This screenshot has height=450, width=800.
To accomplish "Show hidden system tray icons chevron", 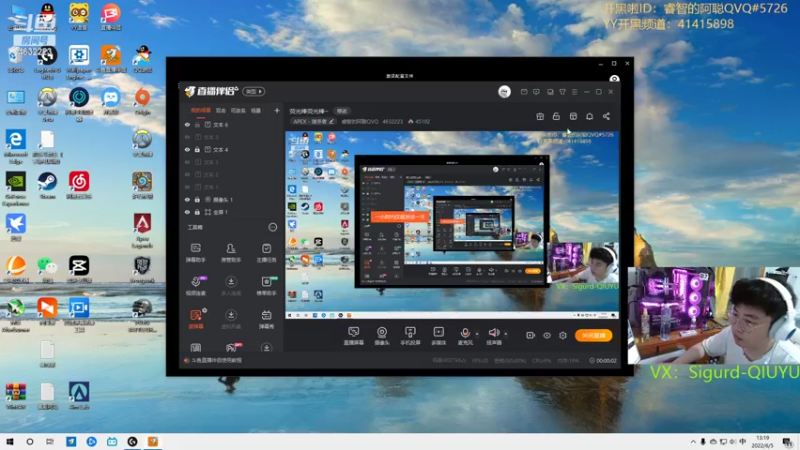I will pyautogui.click(x=693, y=442).
